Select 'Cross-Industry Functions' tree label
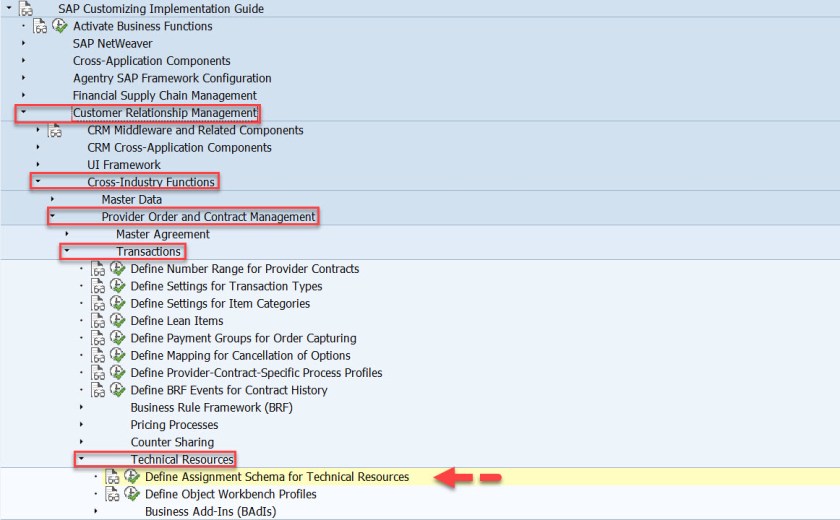 (151, 182)
